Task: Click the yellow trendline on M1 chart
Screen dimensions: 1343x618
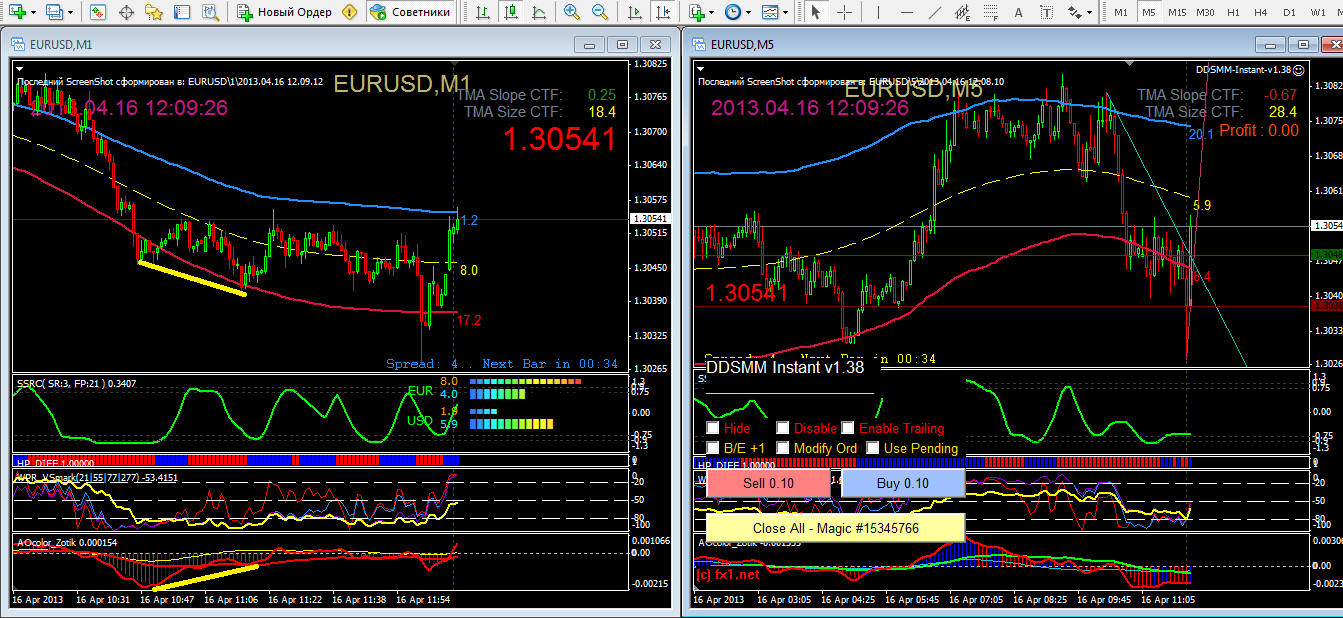Action: (192, 277)
